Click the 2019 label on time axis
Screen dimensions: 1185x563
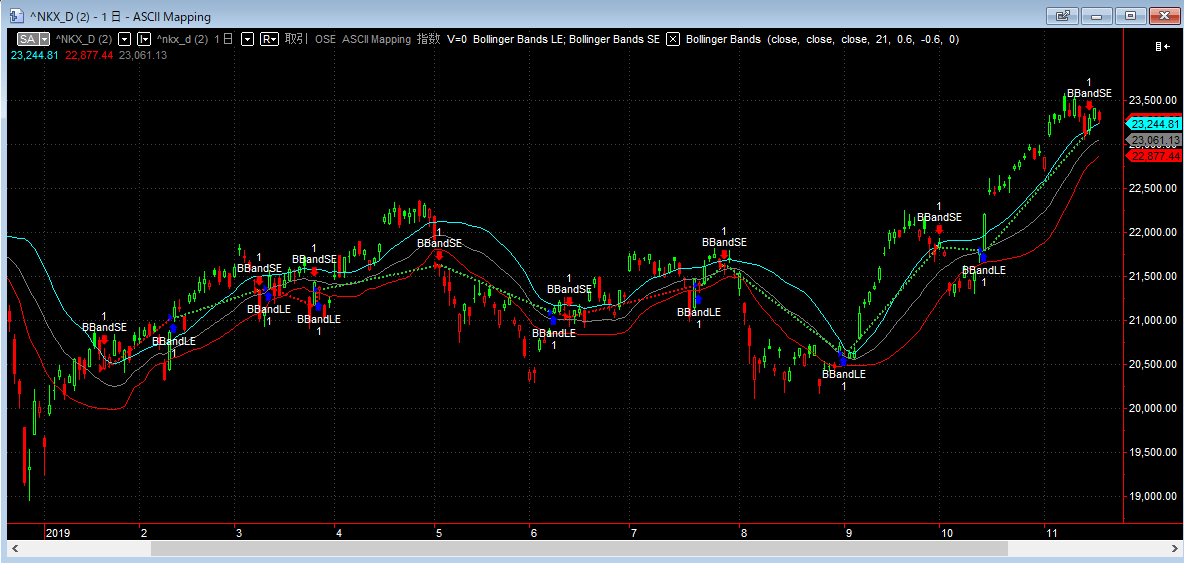tap(58, 533)
